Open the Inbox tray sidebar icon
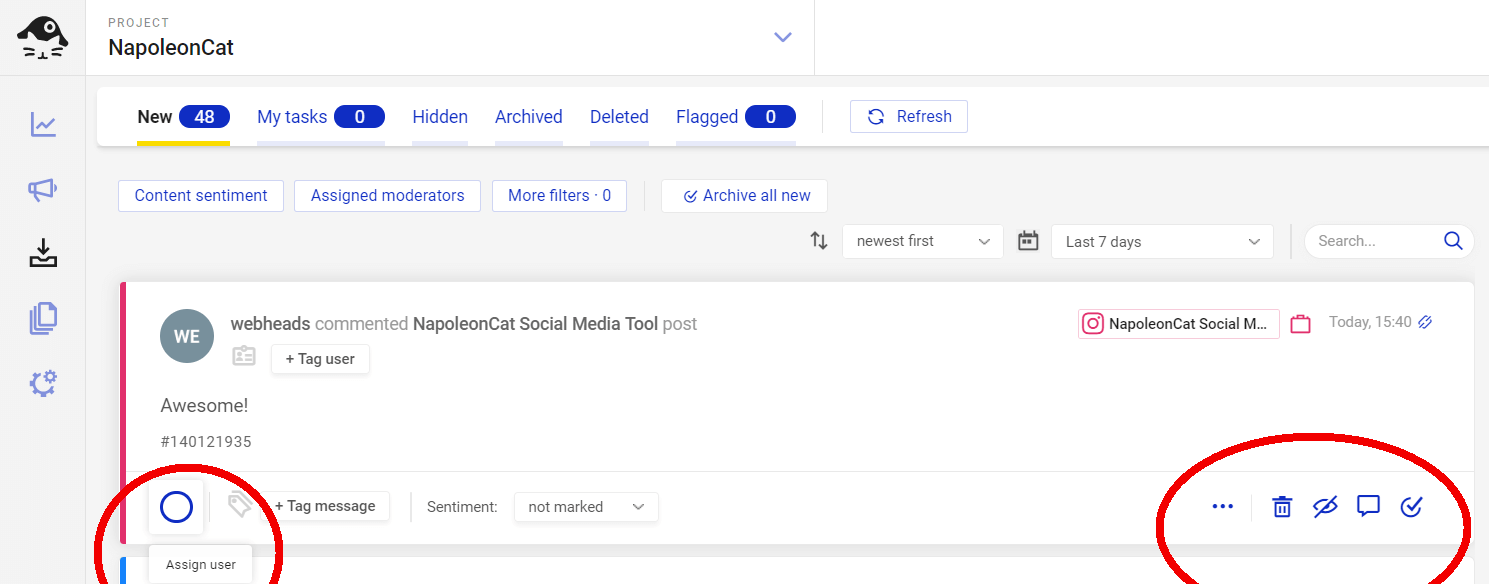The width and height of the screenshot is (1489, 584). [43, 254]
